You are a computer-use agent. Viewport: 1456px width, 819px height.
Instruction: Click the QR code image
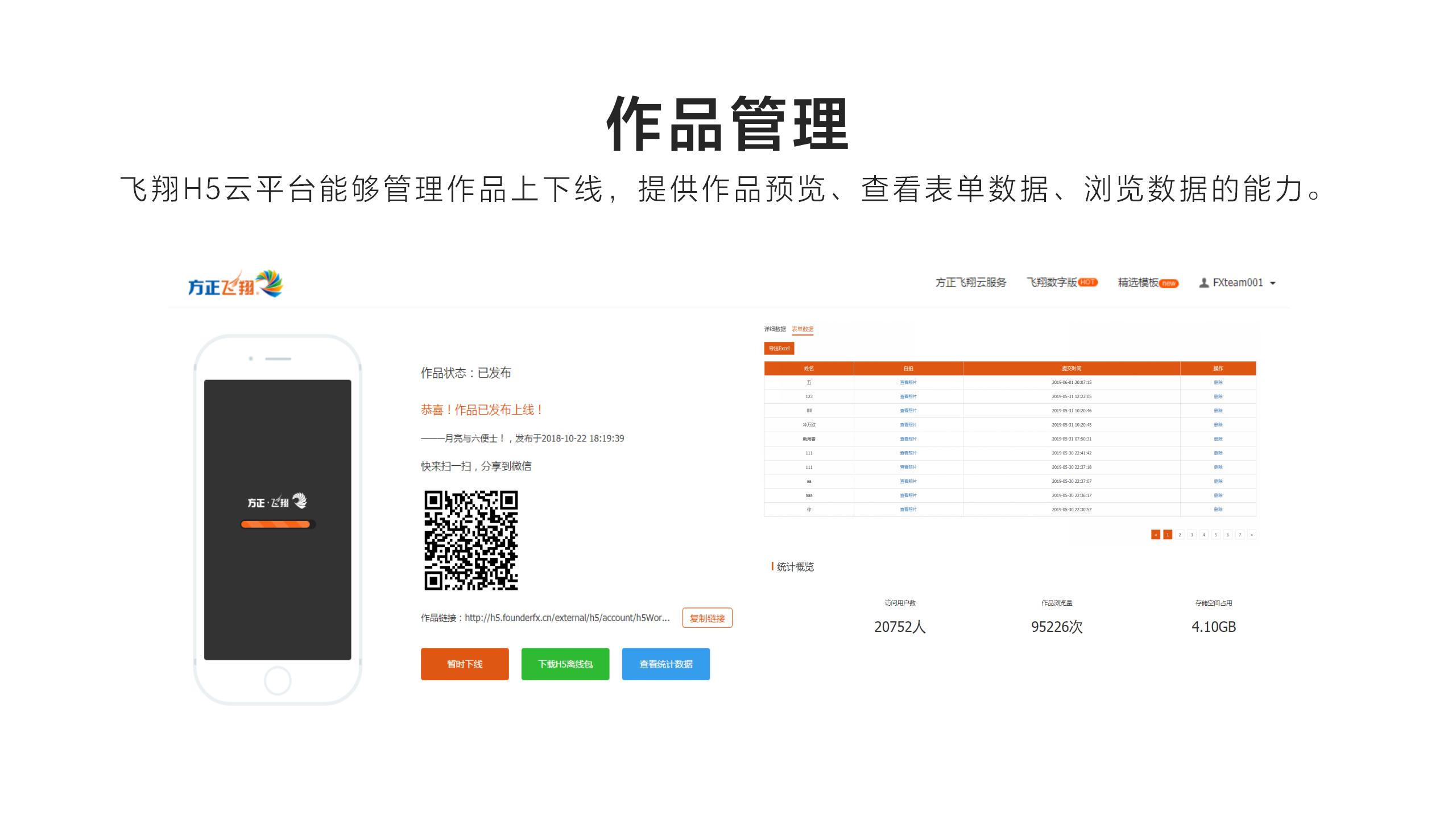[x=471, y=540]
